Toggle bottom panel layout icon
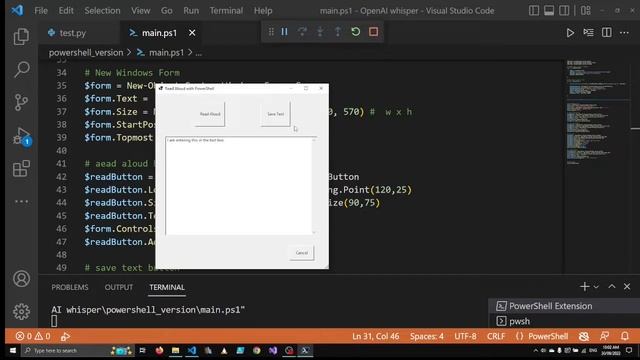 click(x=549, y=11)
